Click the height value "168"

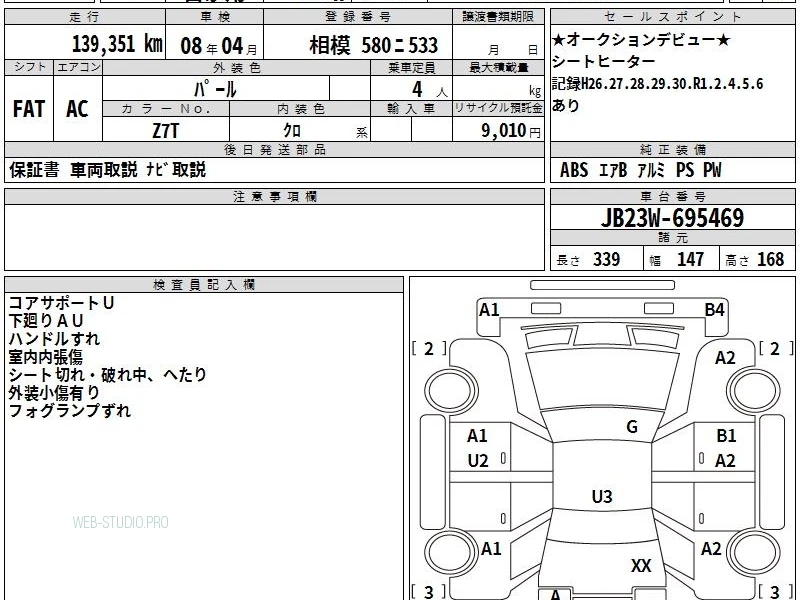pos(770,259)
